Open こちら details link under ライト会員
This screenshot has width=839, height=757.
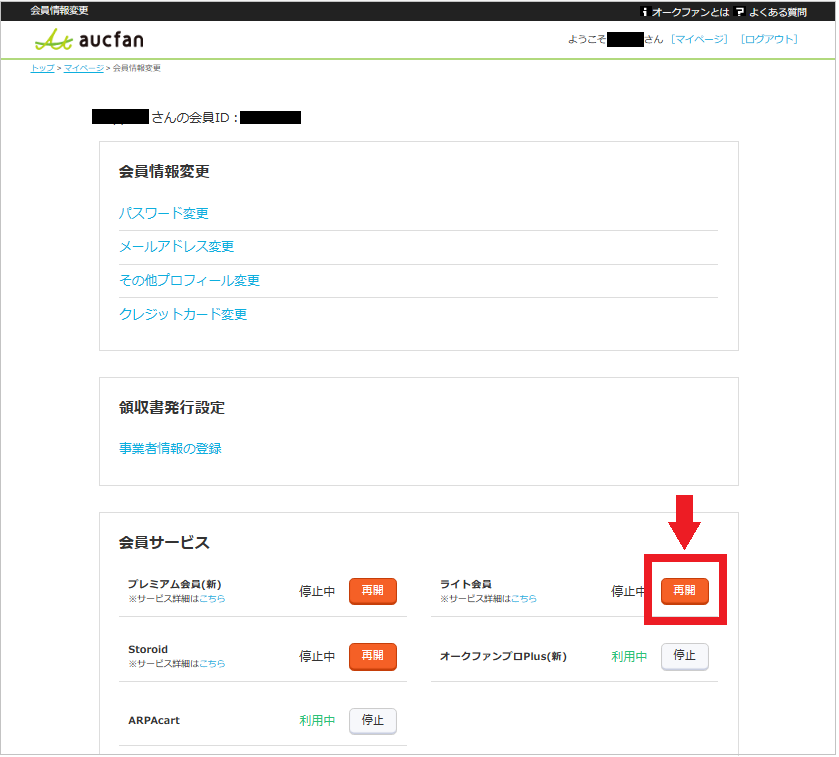tap(524, 599)
